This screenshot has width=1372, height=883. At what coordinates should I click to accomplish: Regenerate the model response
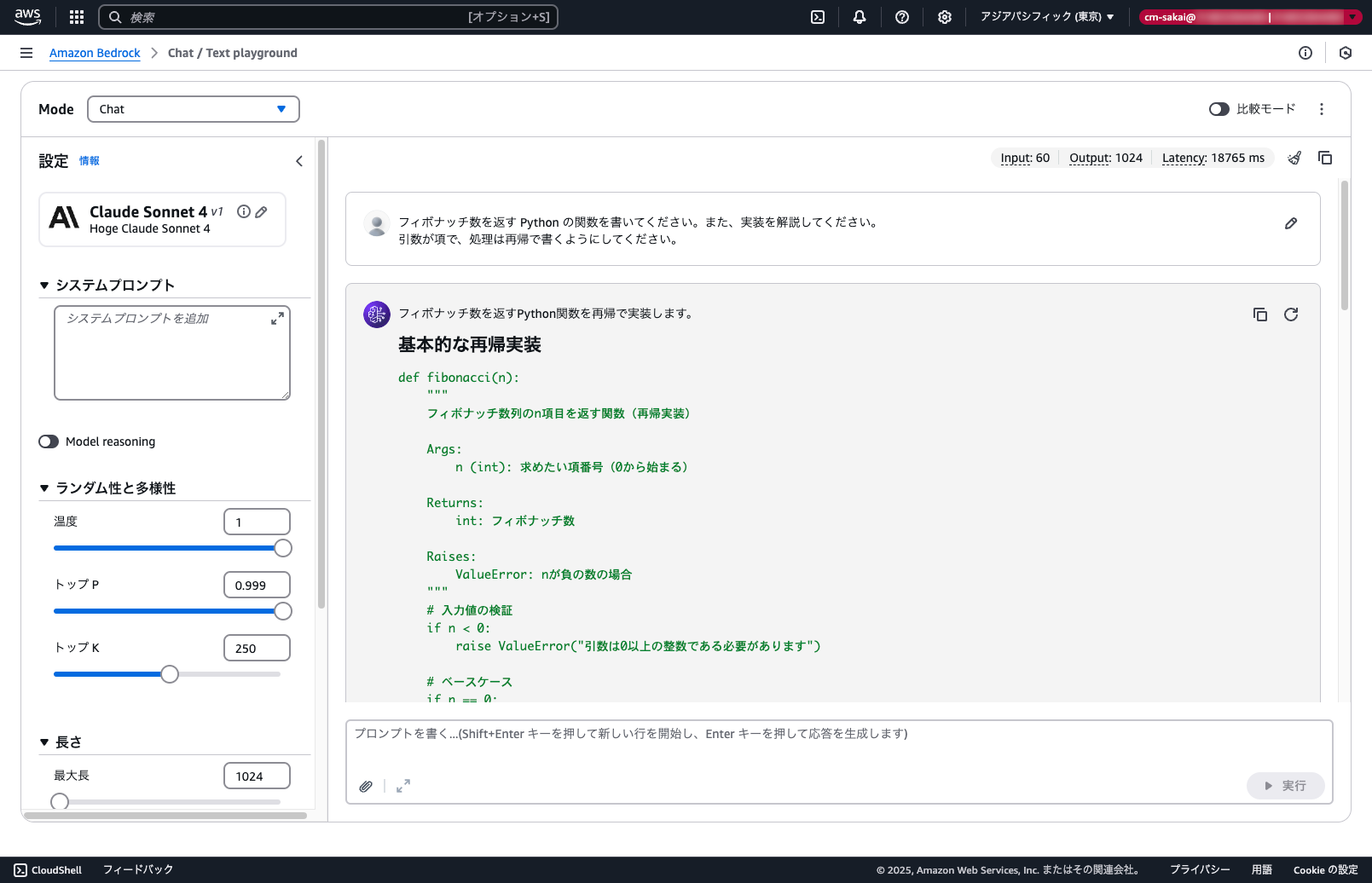click(1291, 315)
